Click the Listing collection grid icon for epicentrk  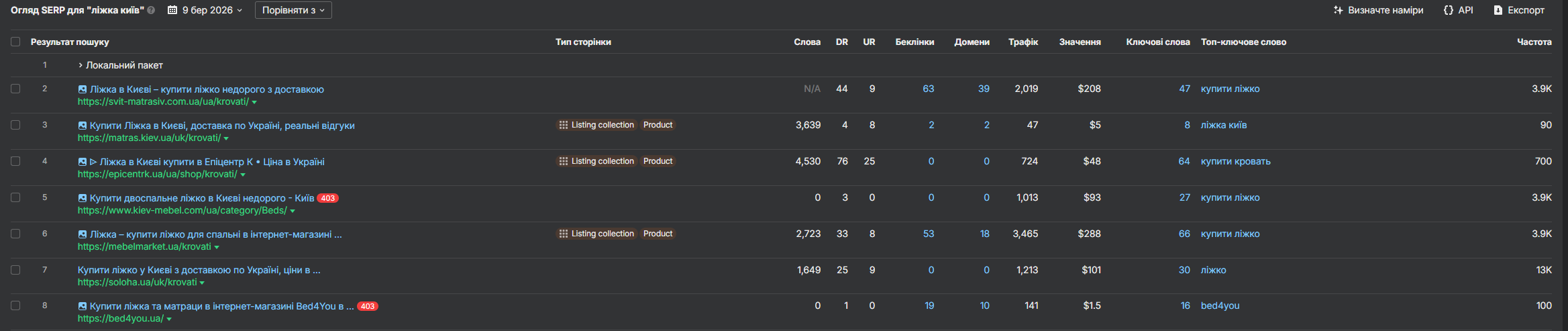(x=563, y=161)
